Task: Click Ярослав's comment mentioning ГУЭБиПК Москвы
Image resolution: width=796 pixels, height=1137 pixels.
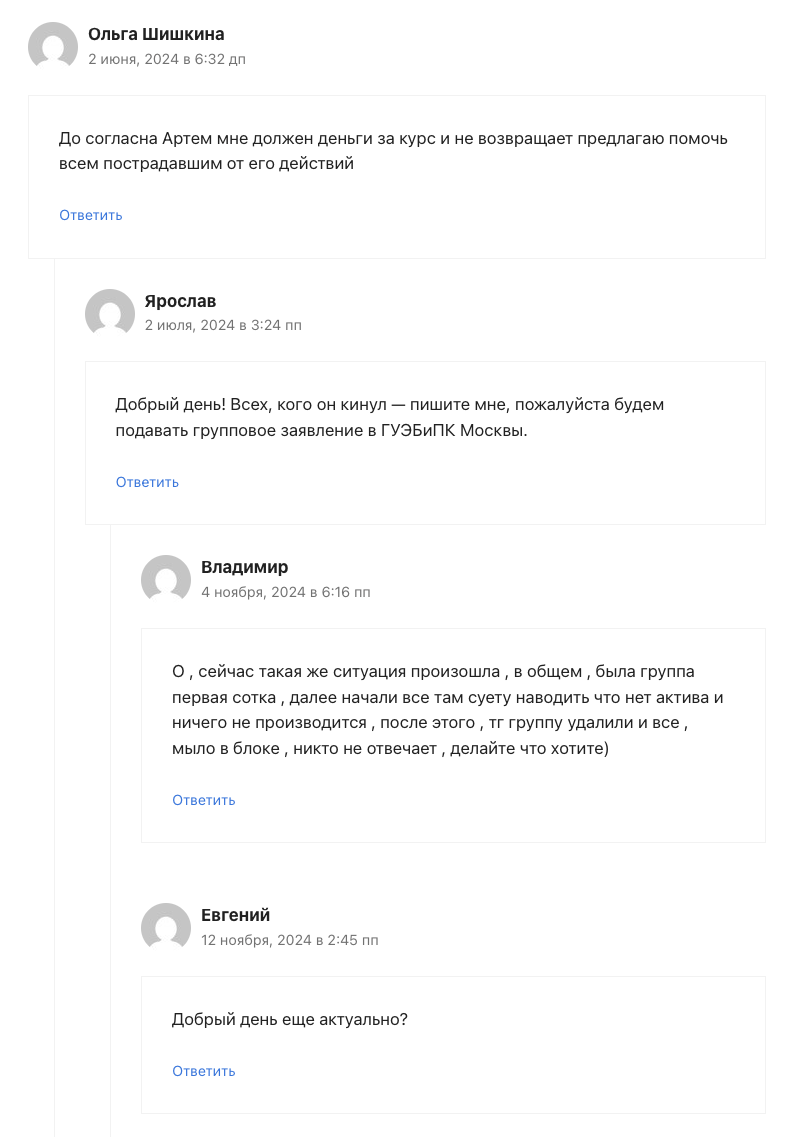Action: click(389, 418)
